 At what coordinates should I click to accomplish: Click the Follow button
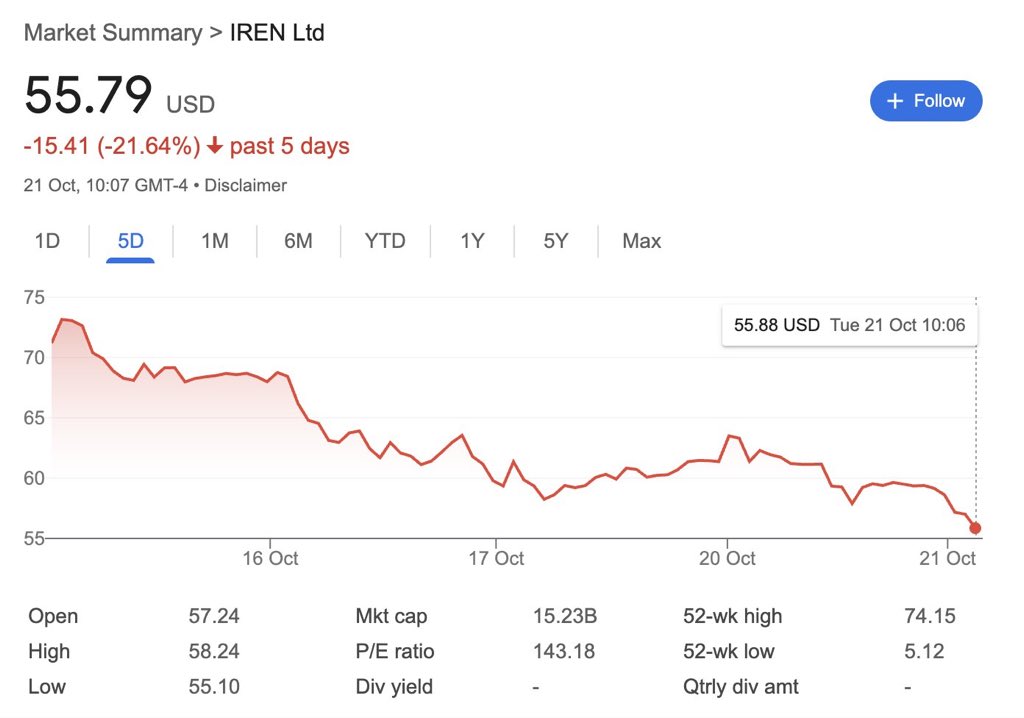coord(926,100)
